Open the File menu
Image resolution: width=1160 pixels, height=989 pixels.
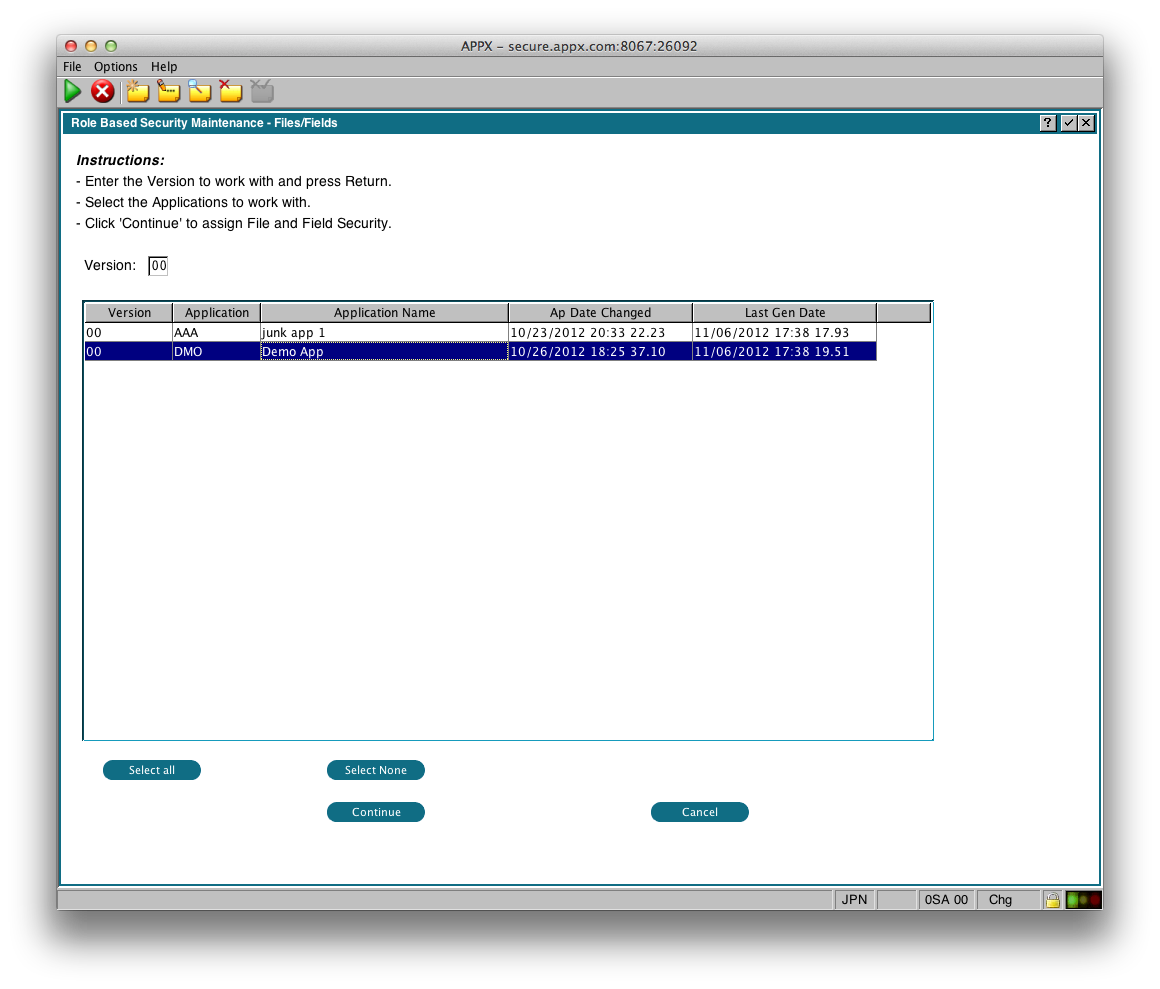point(72,67)
